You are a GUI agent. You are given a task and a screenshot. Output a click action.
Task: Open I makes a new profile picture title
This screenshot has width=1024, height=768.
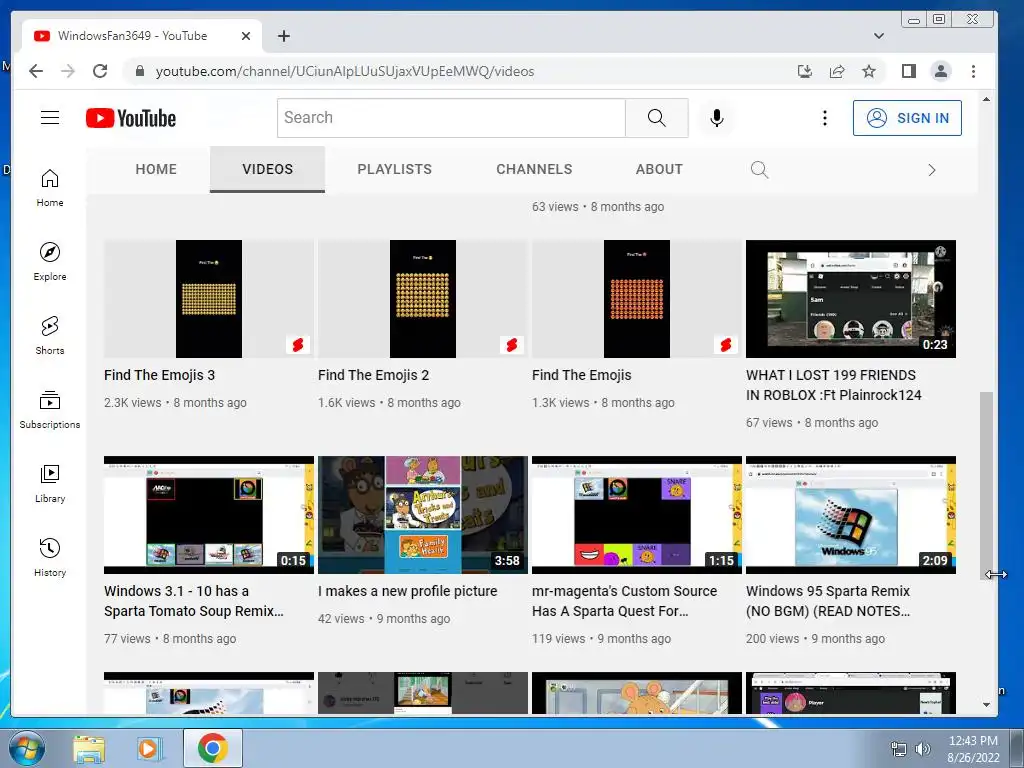[408, 591]
